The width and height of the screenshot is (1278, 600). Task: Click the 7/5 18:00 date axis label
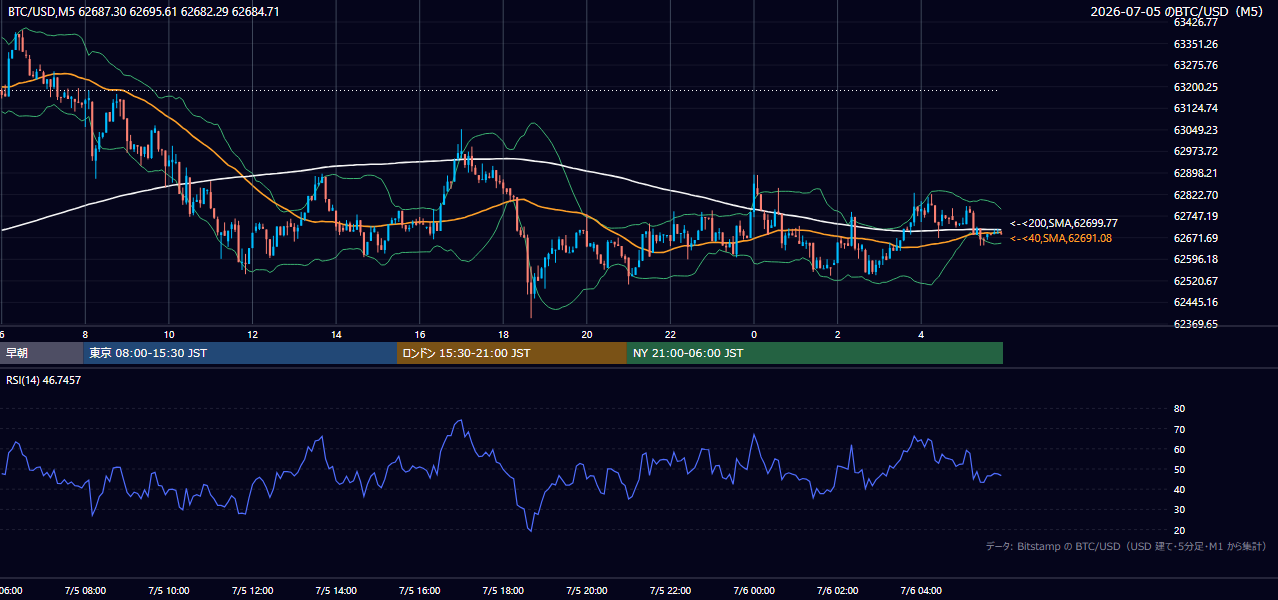click(x=504, y=591)
